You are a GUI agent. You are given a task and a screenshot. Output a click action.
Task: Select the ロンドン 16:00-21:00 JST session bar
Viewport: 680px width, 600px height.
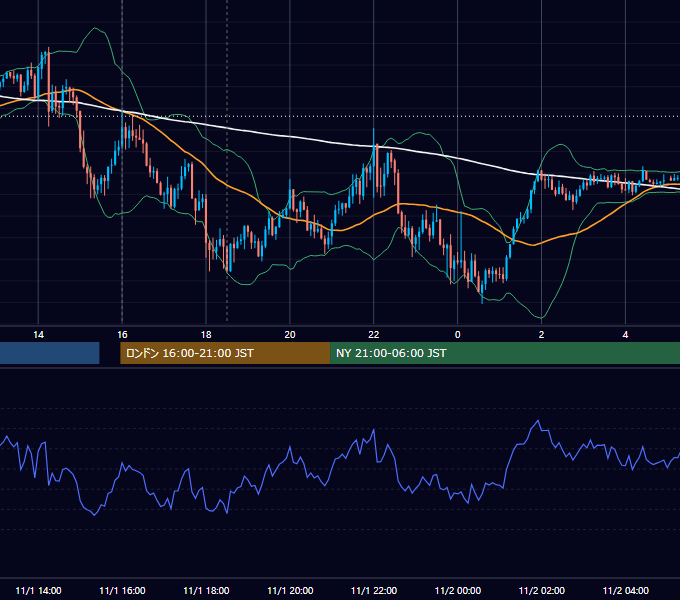pos(225,353)
